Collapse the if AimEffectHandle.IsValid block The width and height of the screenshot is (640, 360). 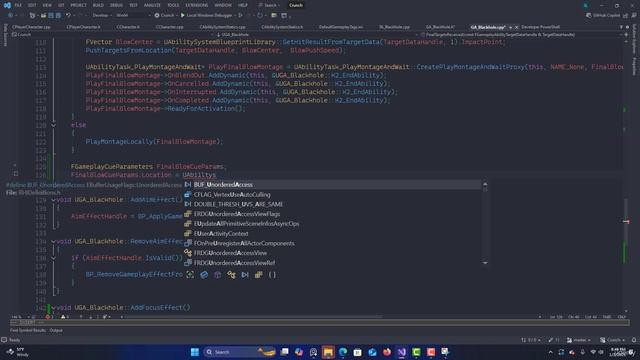click(x=53, y=258)
